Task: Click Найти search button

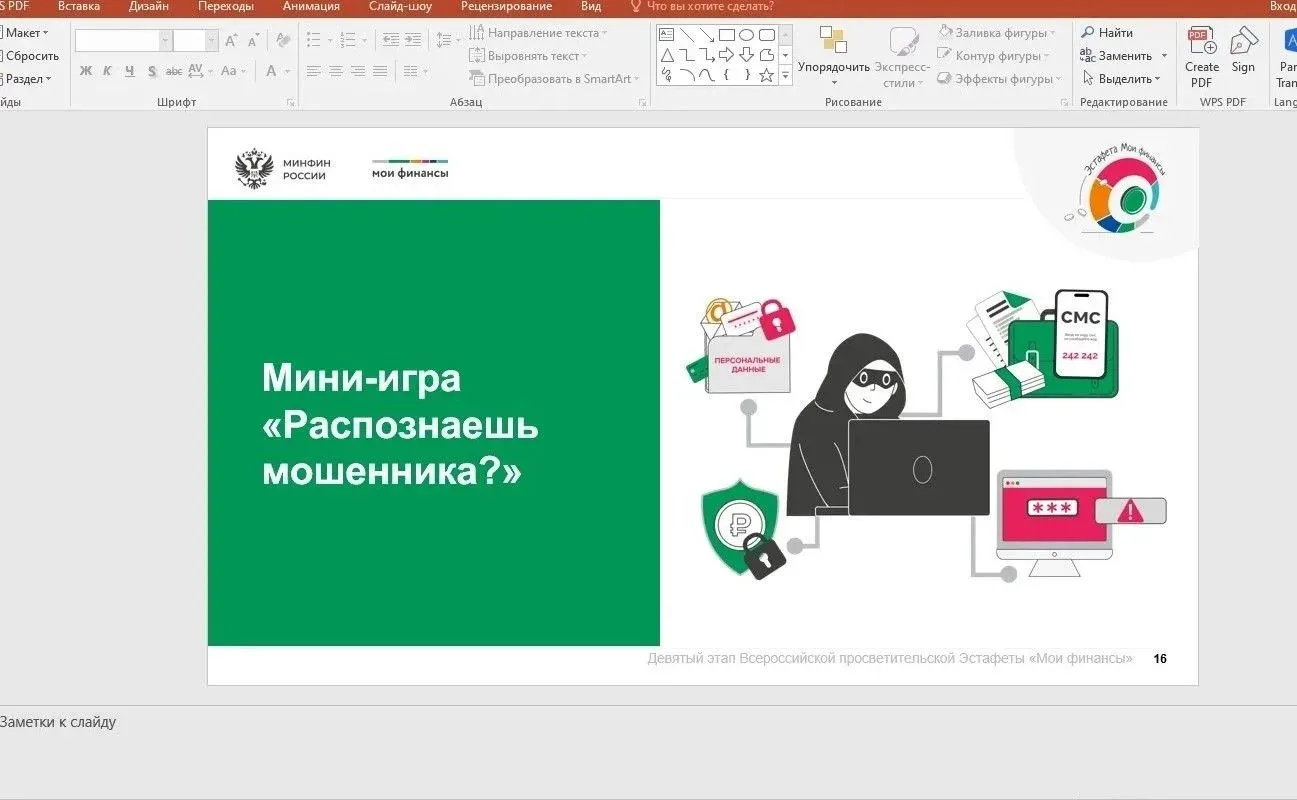Action: [1107, 33]
